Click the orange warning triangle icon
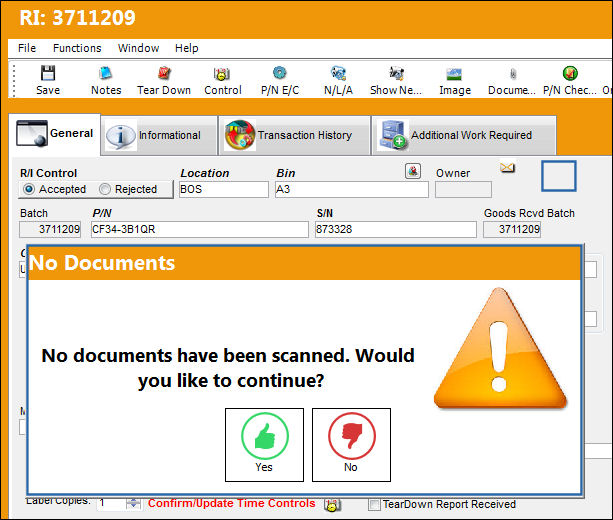613x520 pixels. (x=500, y=348)
